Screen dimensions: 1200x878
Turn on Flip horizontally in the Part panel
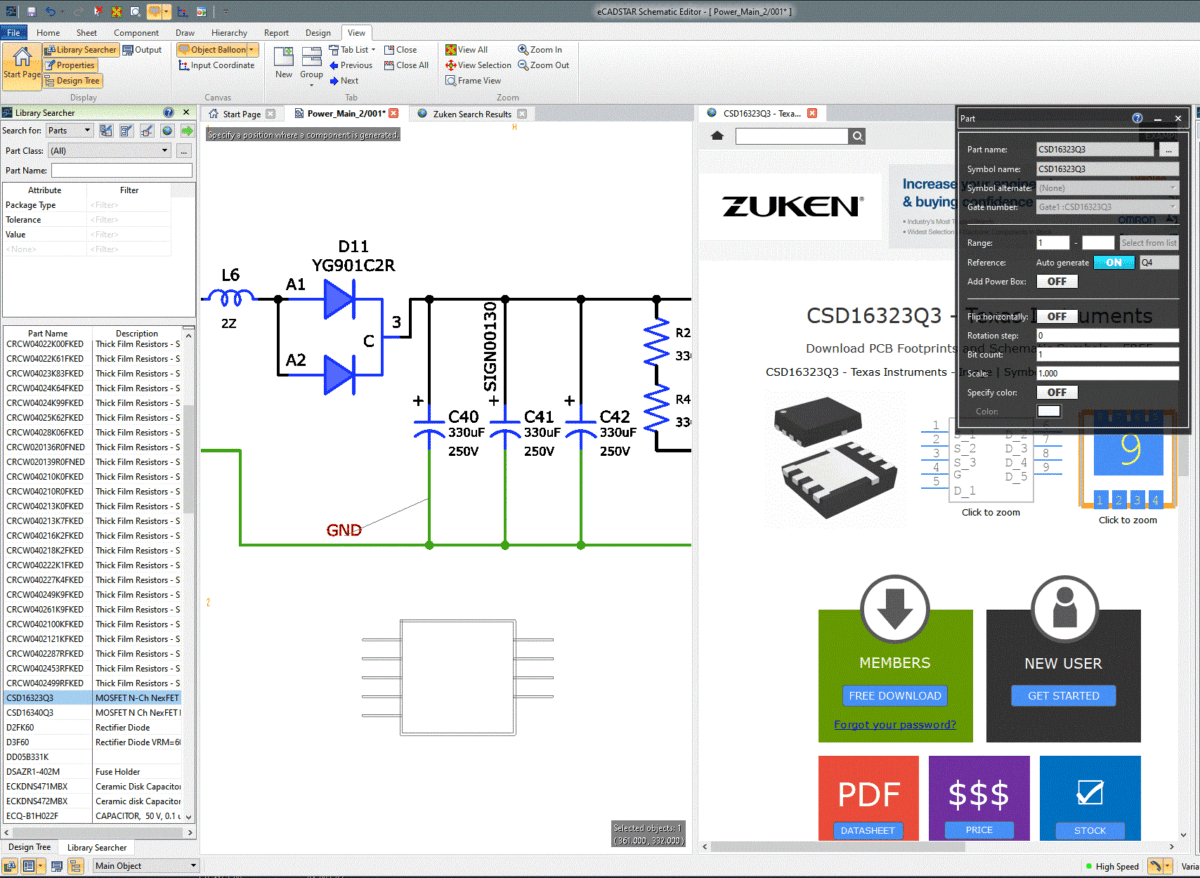pyautogui.click(x=1057, y=316)
